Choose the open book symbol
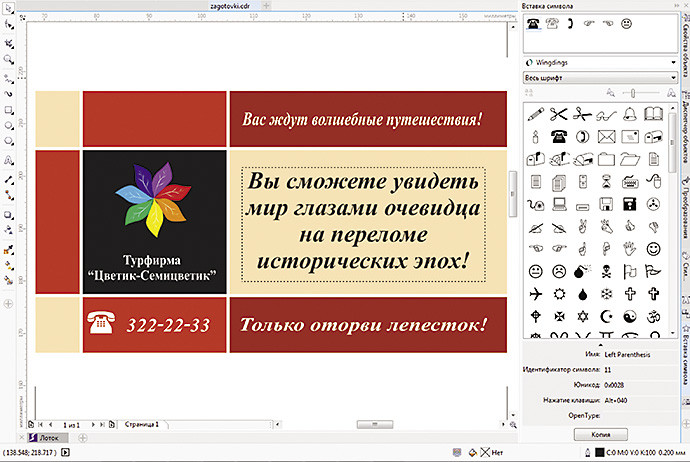Screen dimensions: 690x462 (x=653, y=114)
